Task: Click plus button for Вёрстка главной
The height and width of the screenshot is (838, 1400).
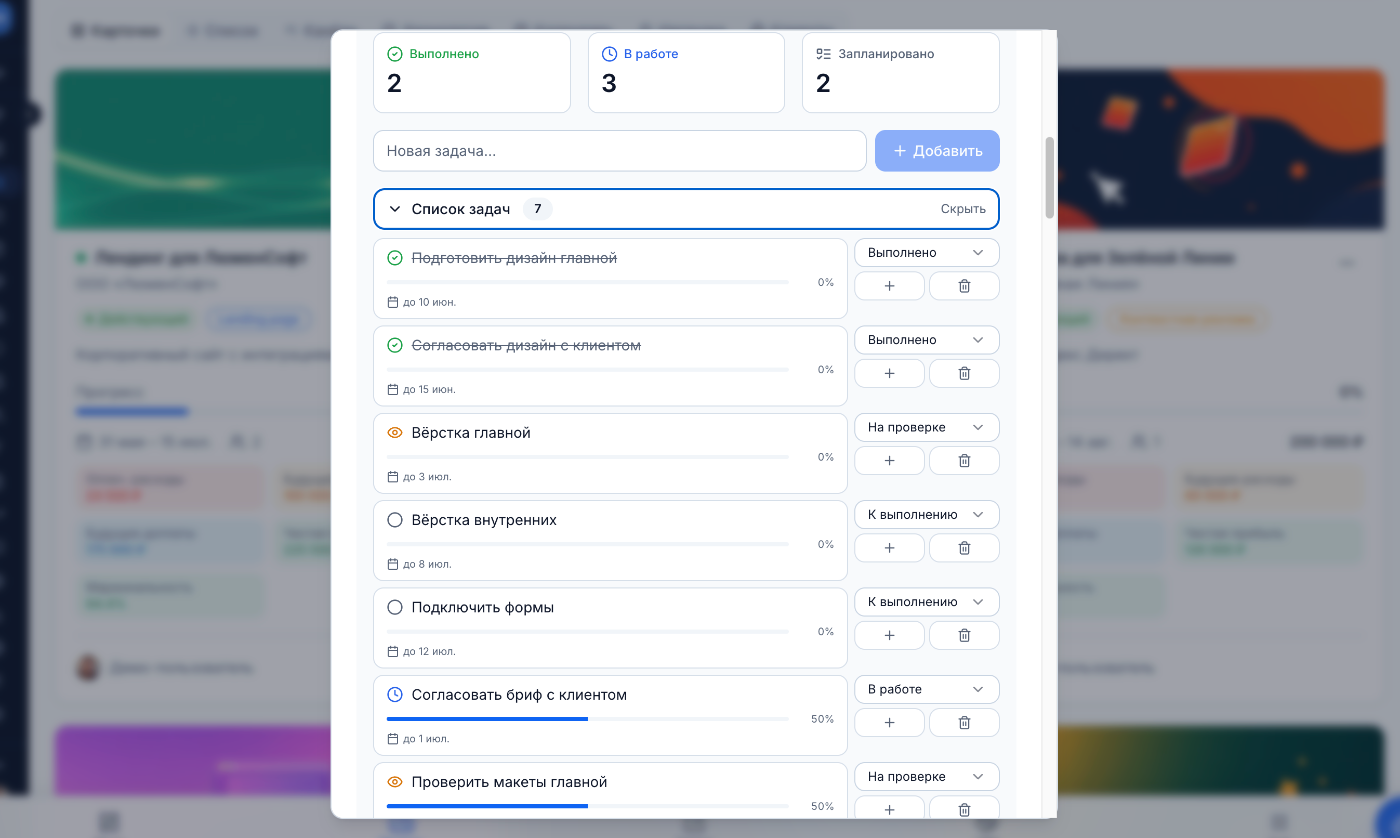Action: (889, 460)
